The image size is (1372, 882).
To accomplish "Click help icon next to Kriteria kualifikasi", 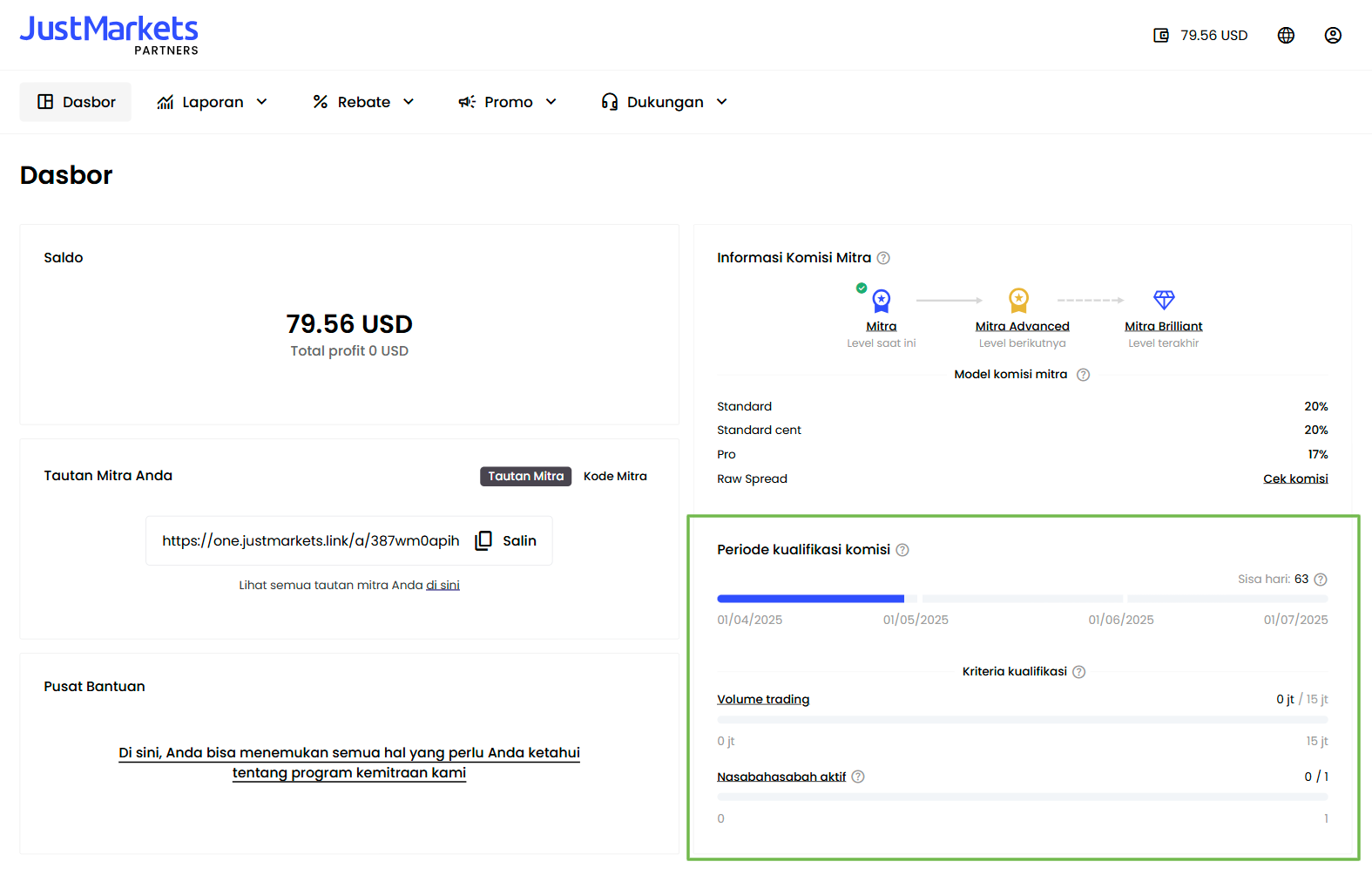I will click(1078, 672).
